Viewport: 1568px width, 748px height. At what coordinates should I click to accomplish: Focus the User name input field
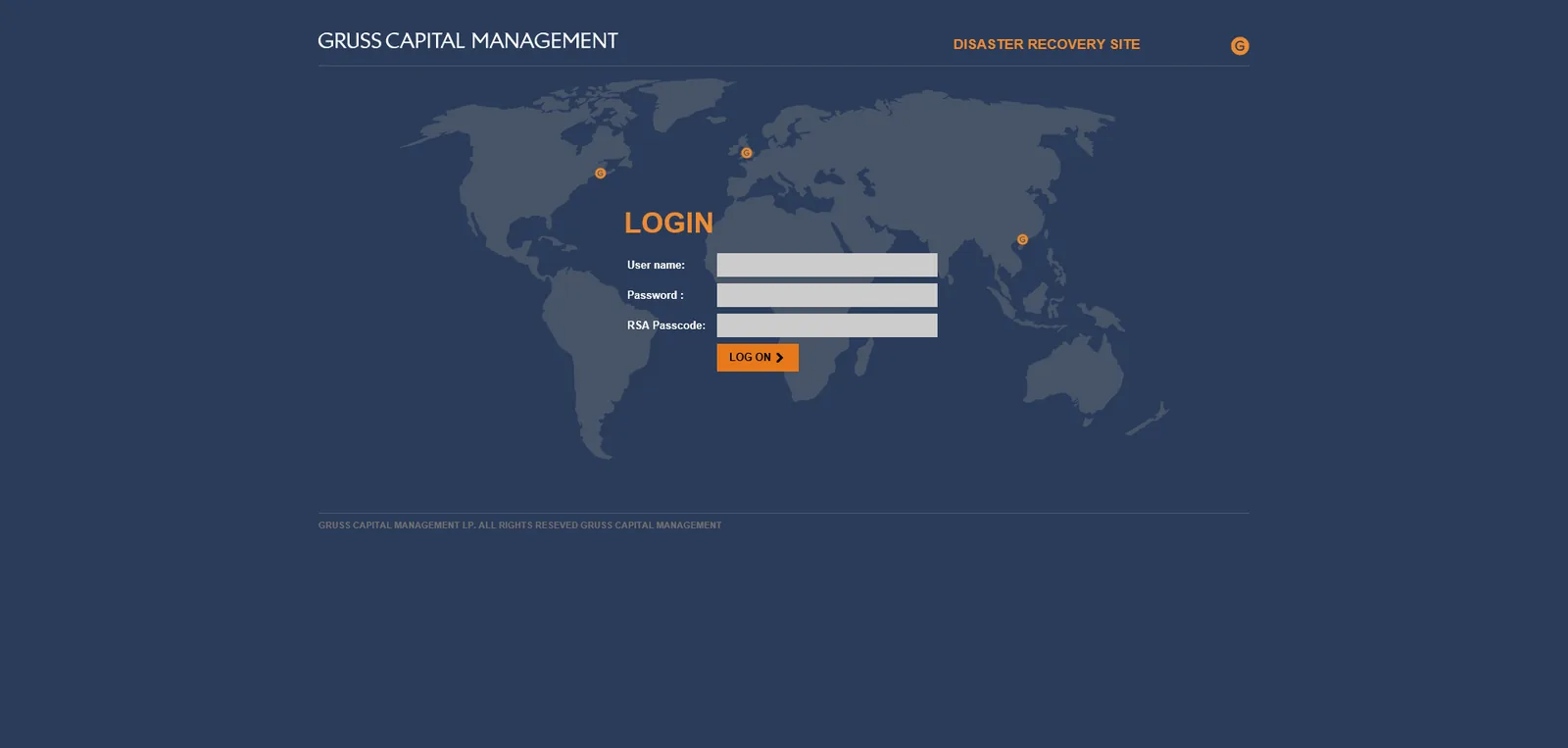(x=827, y=265)
